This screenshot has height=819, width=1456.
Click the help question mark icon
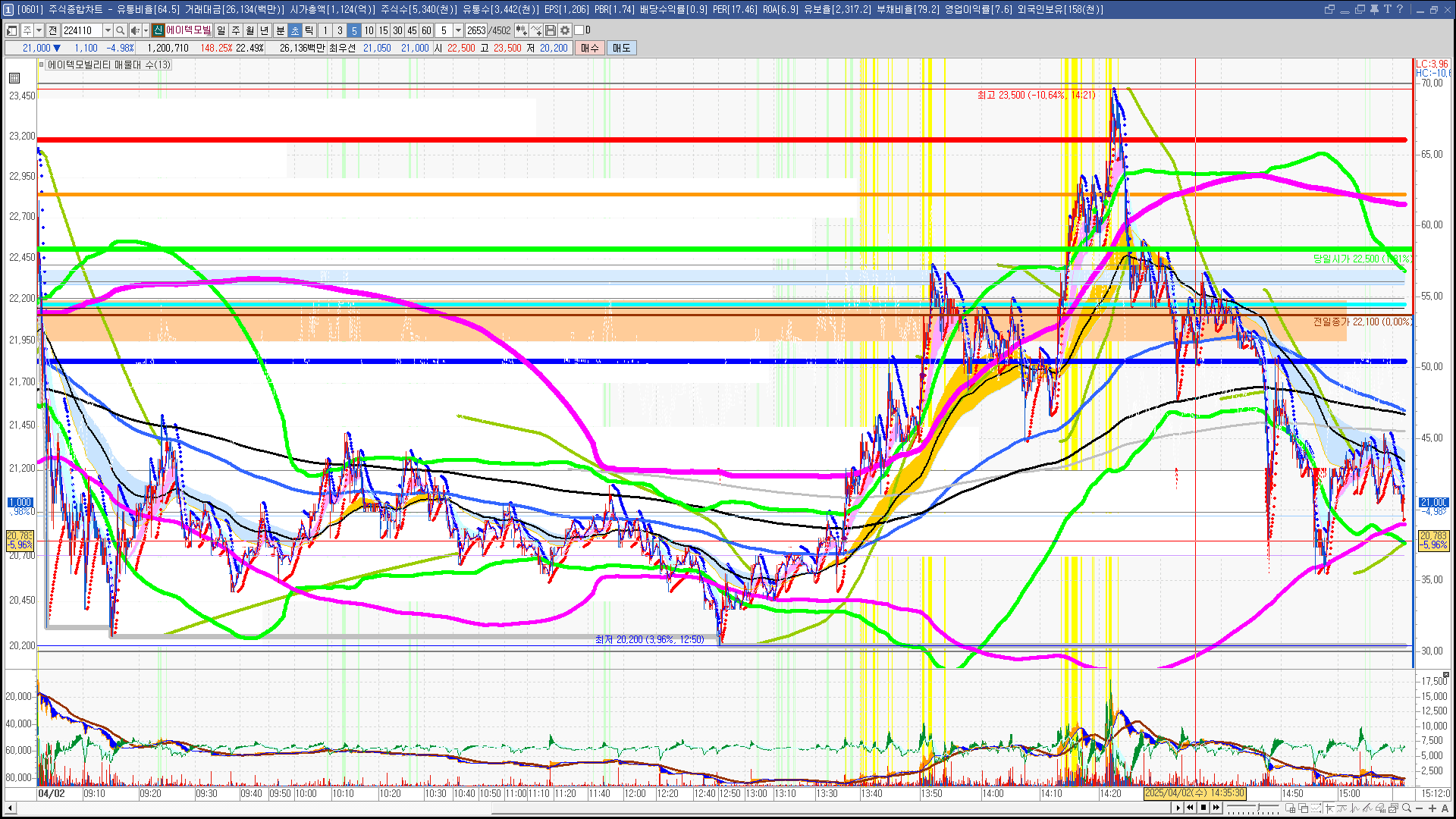[x=1400, y=9]
